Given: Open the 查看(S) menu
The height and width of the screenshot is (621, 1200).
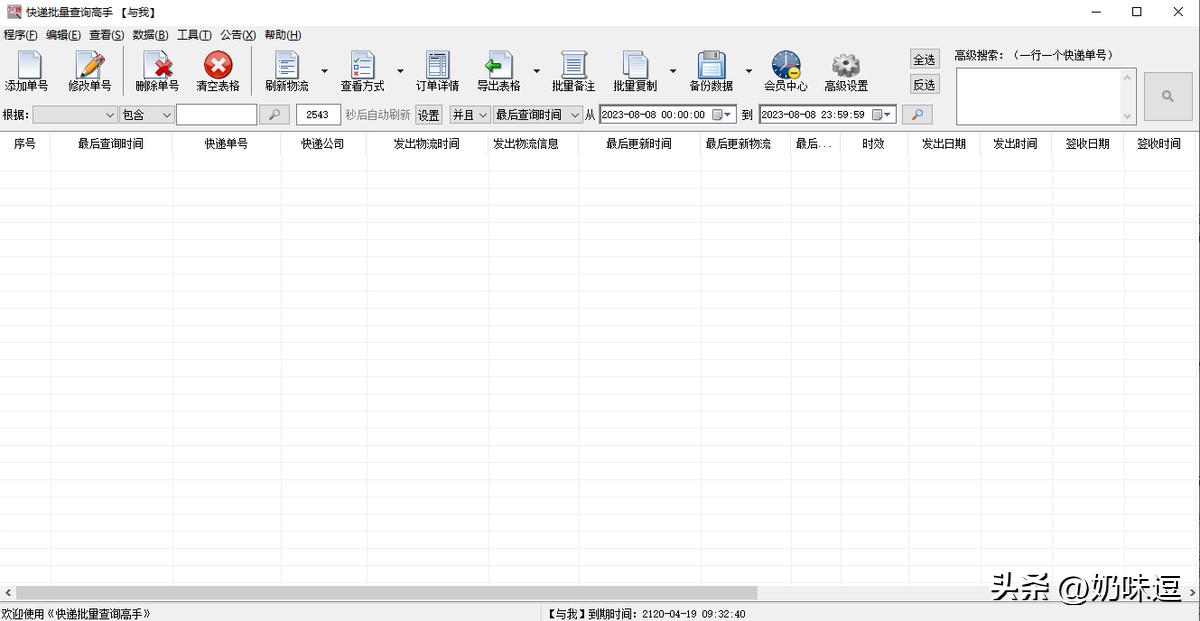Looking at the screenshot, I should (107, 35).
